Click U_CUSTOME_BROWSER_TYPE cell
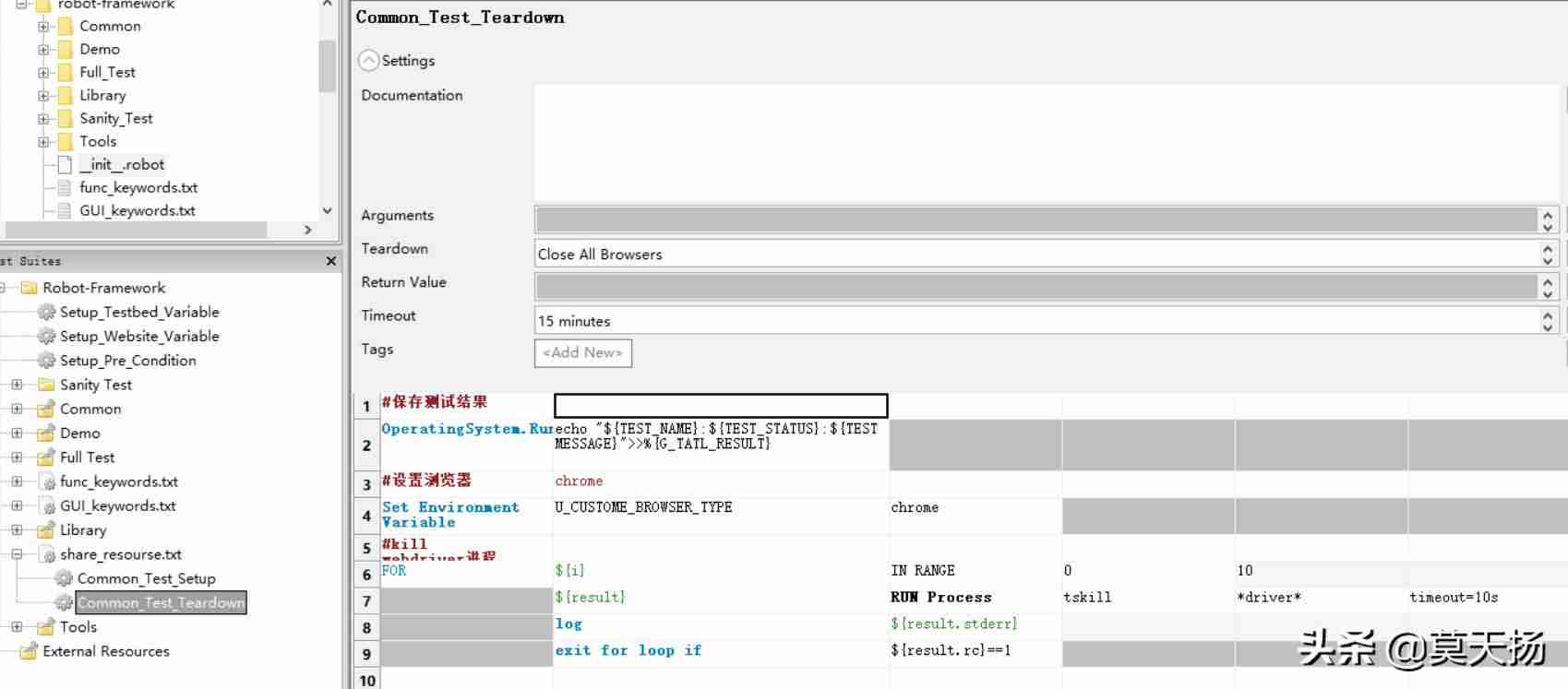The image size is (1568, 689). pos(721,516)
